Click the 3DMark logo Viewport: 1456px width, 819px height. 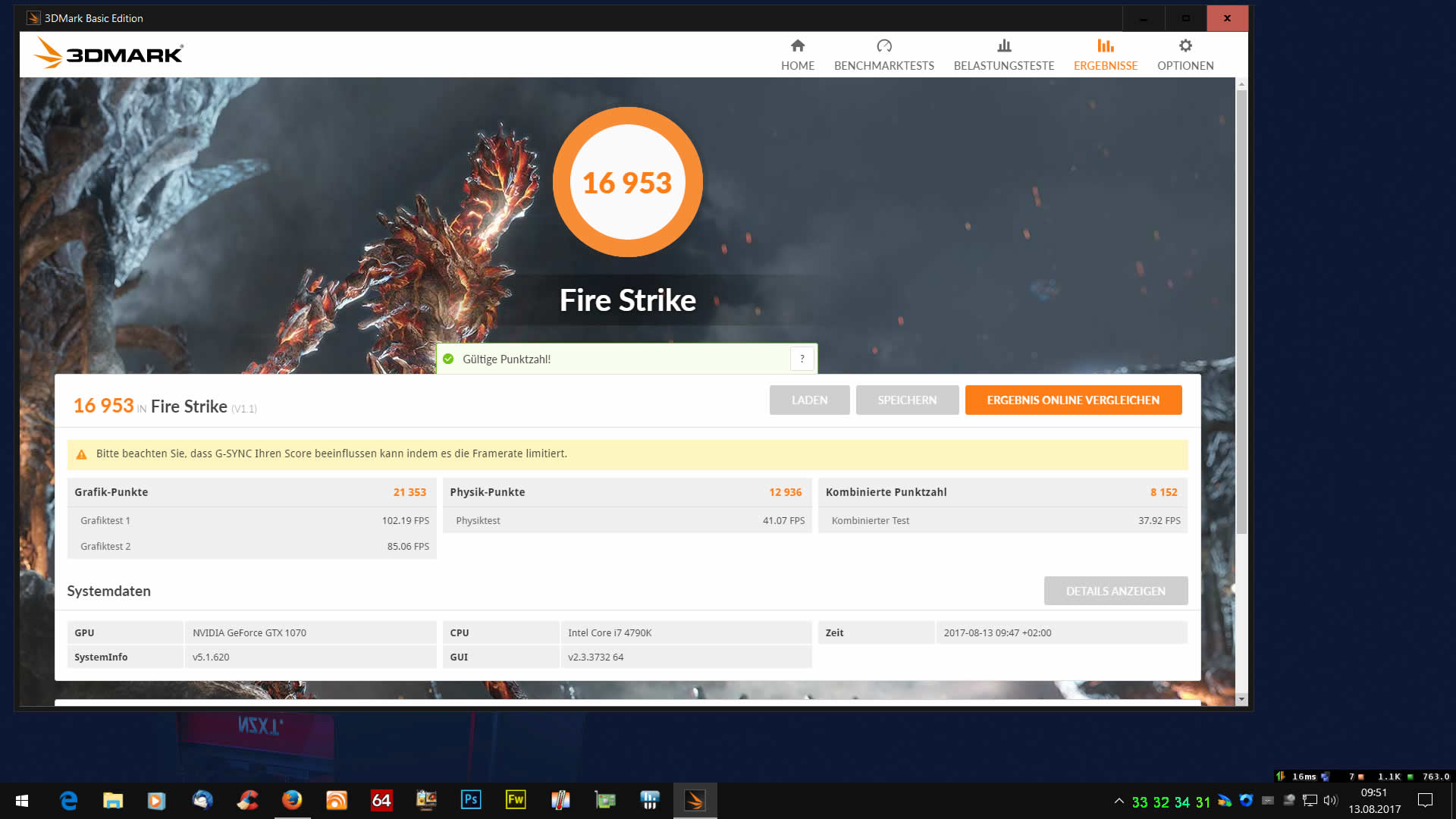(x=108, y=54)
